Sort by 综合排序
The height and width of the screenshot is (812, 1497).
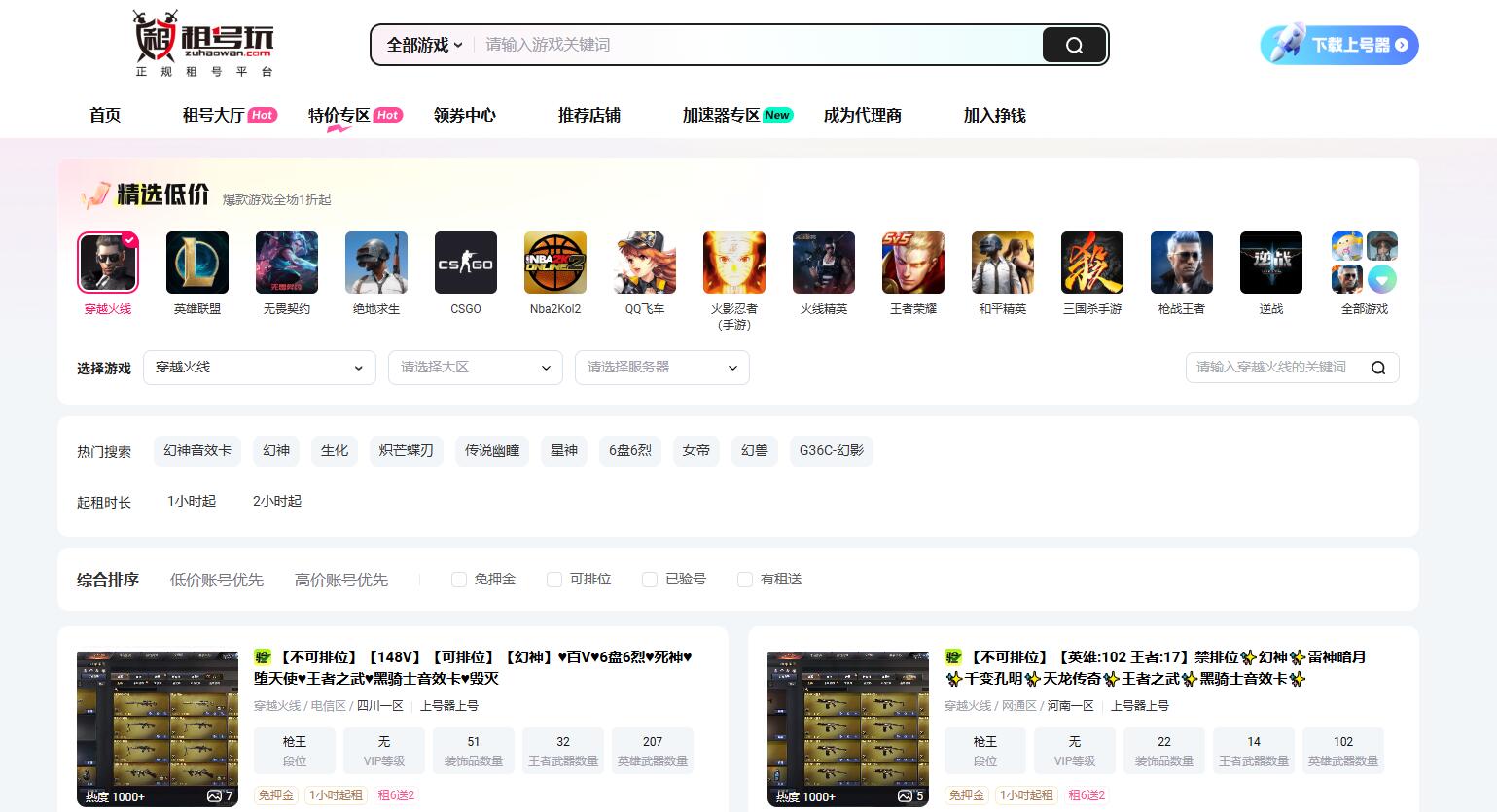tap(108, 580)
